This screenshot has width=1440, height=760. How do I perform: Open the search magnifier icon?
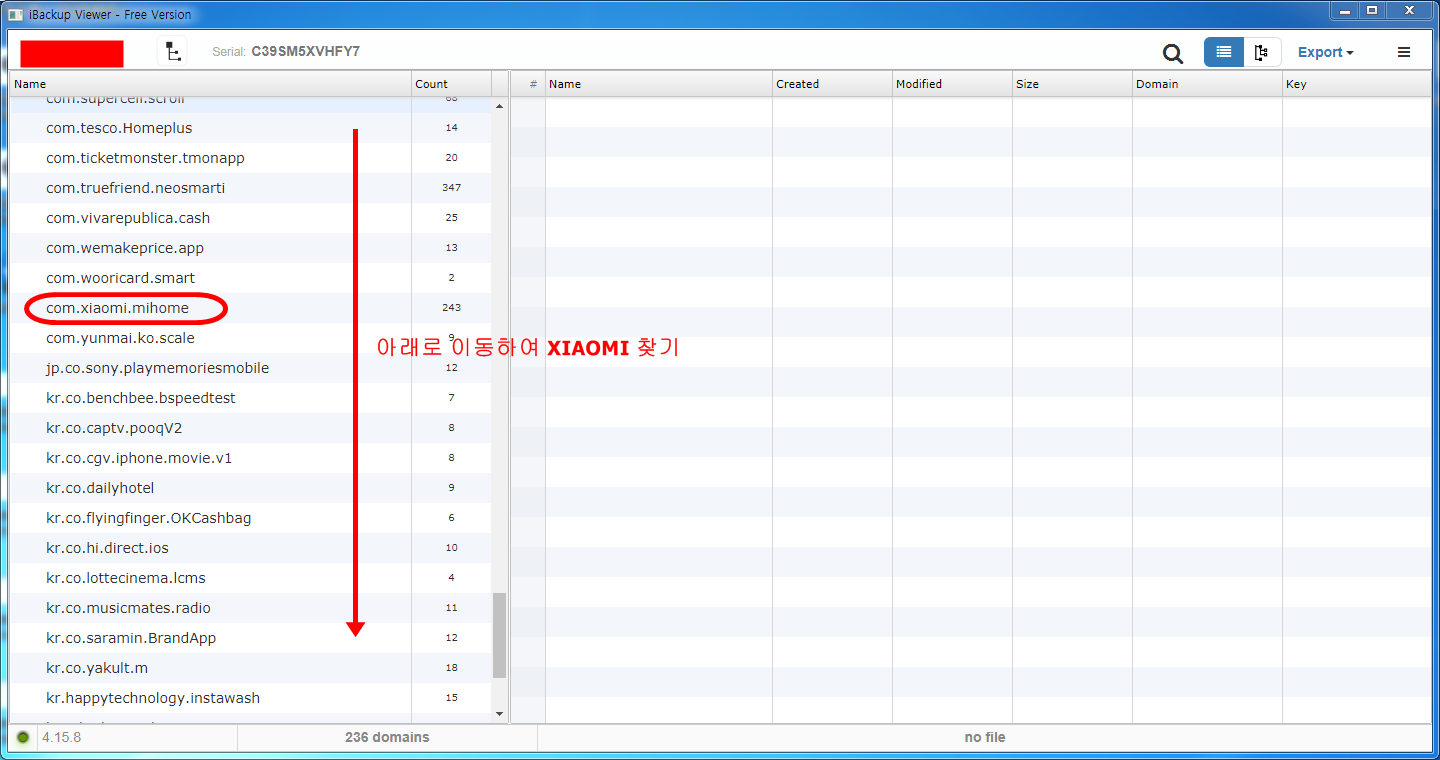click(1172, 53)
